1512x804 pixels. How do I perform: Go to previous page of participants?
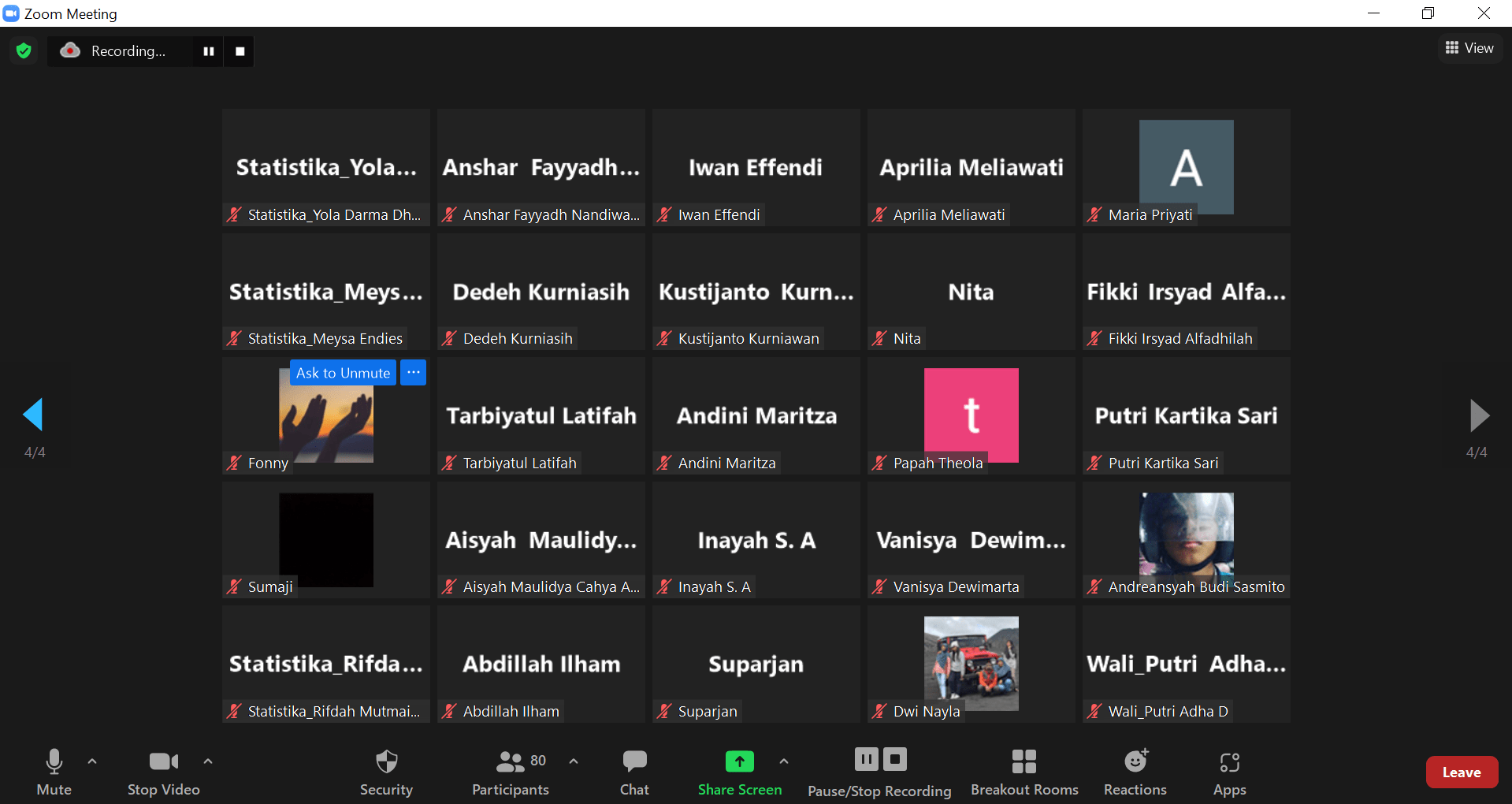[33, 415]
